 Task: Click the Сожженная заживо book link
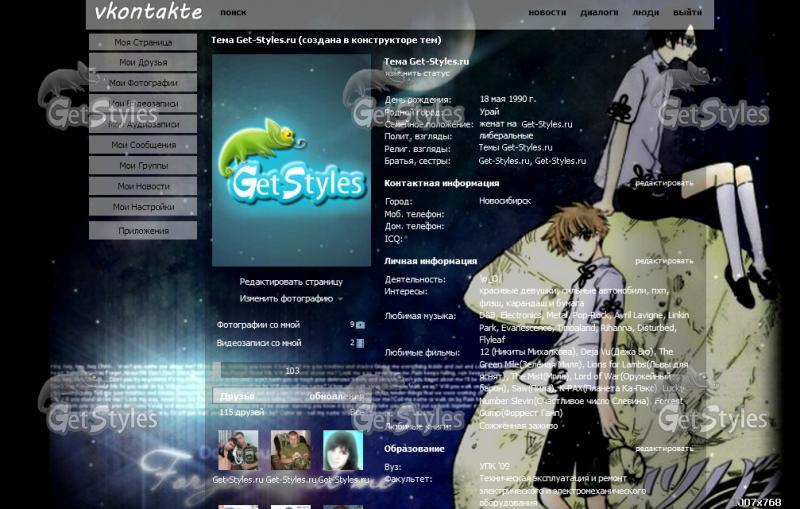518,425
